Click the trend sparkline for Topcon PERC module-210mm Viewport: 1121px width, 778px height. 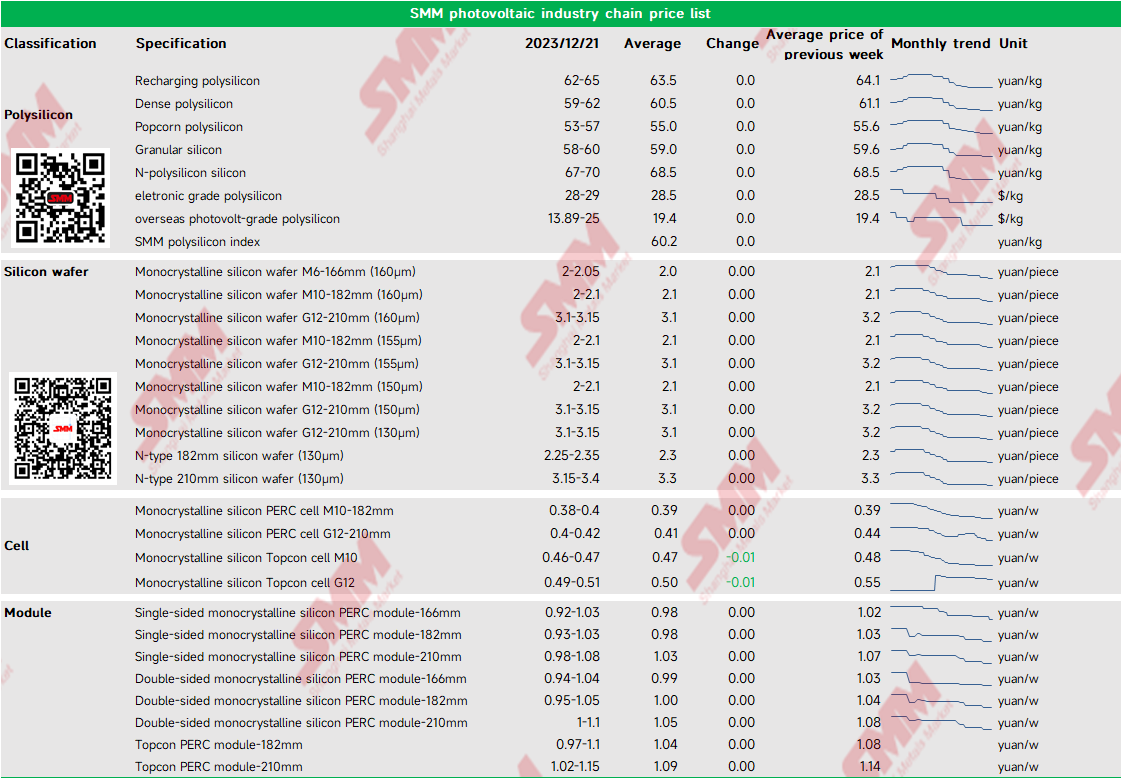[935, 767]
